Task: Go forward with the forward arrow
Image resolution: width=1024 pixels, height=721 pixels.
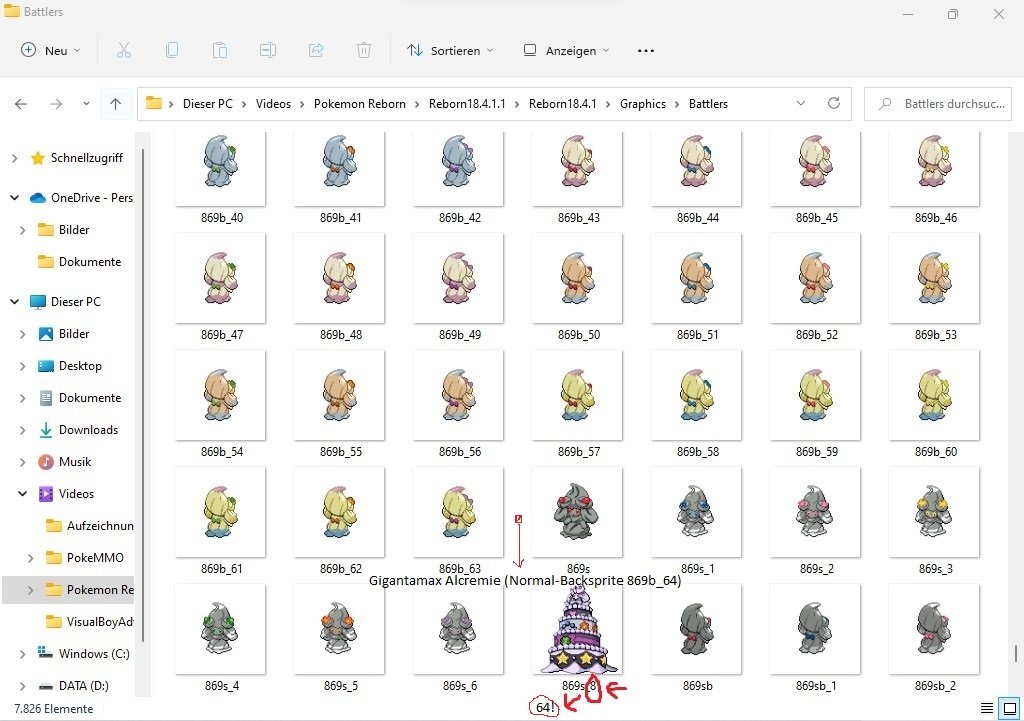Action: tap(56, 104)
